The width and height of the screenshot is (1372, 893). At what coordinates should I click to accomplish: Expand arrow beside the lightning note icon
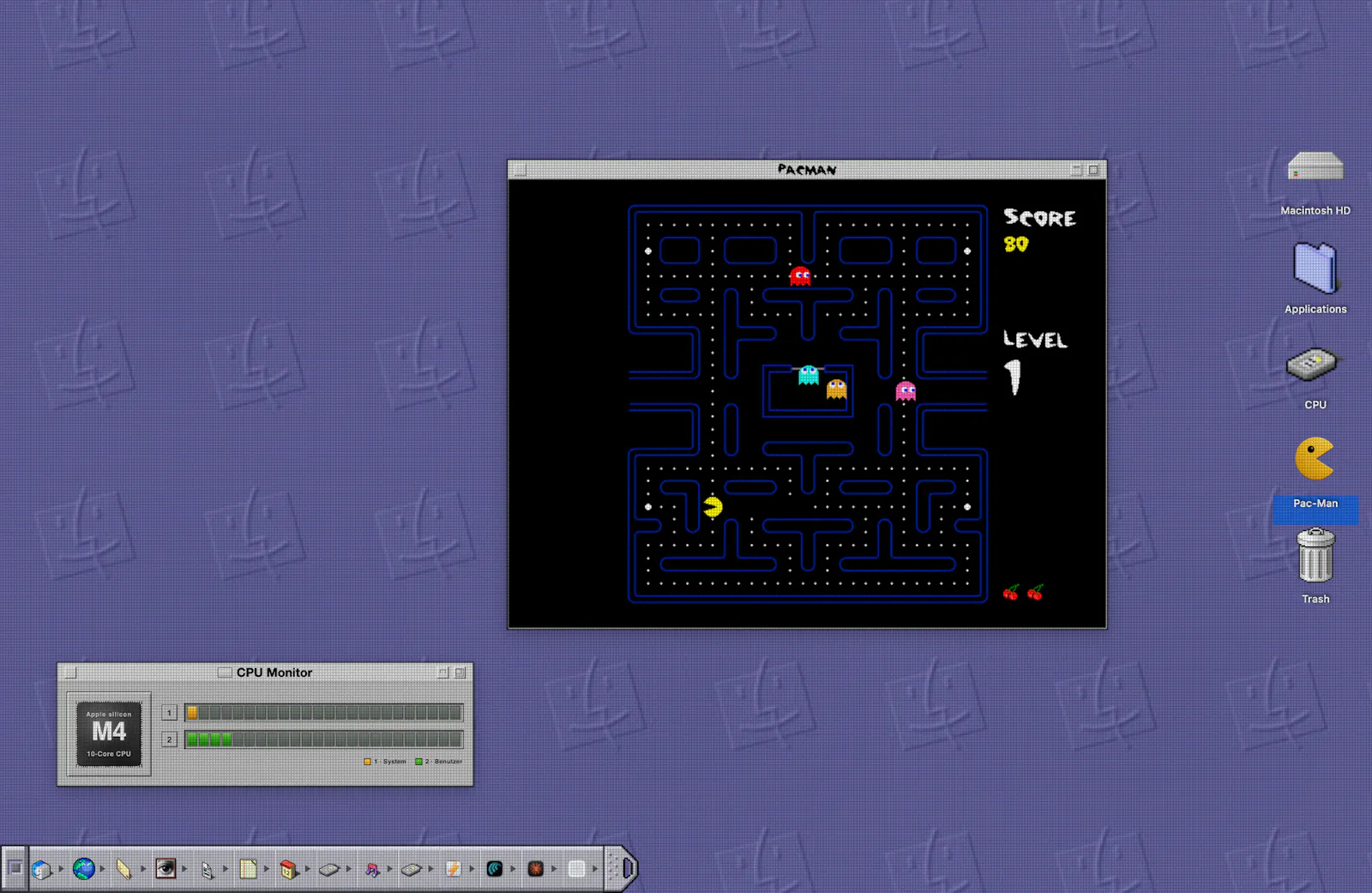(x=472, y=869)
